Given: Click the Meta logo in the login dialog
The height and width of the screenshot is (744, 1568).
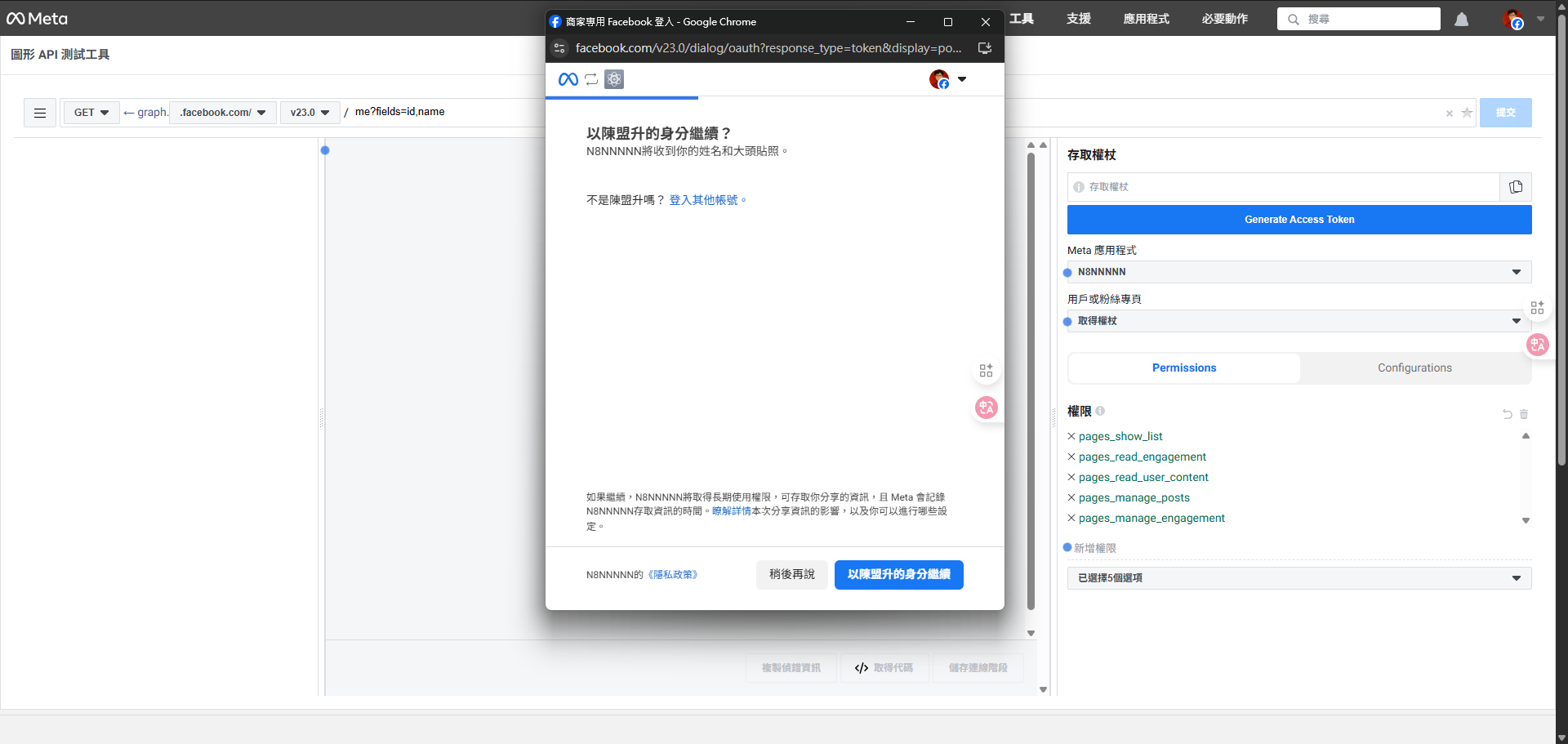Looking at the screenshot, I should tap(568, 79).
